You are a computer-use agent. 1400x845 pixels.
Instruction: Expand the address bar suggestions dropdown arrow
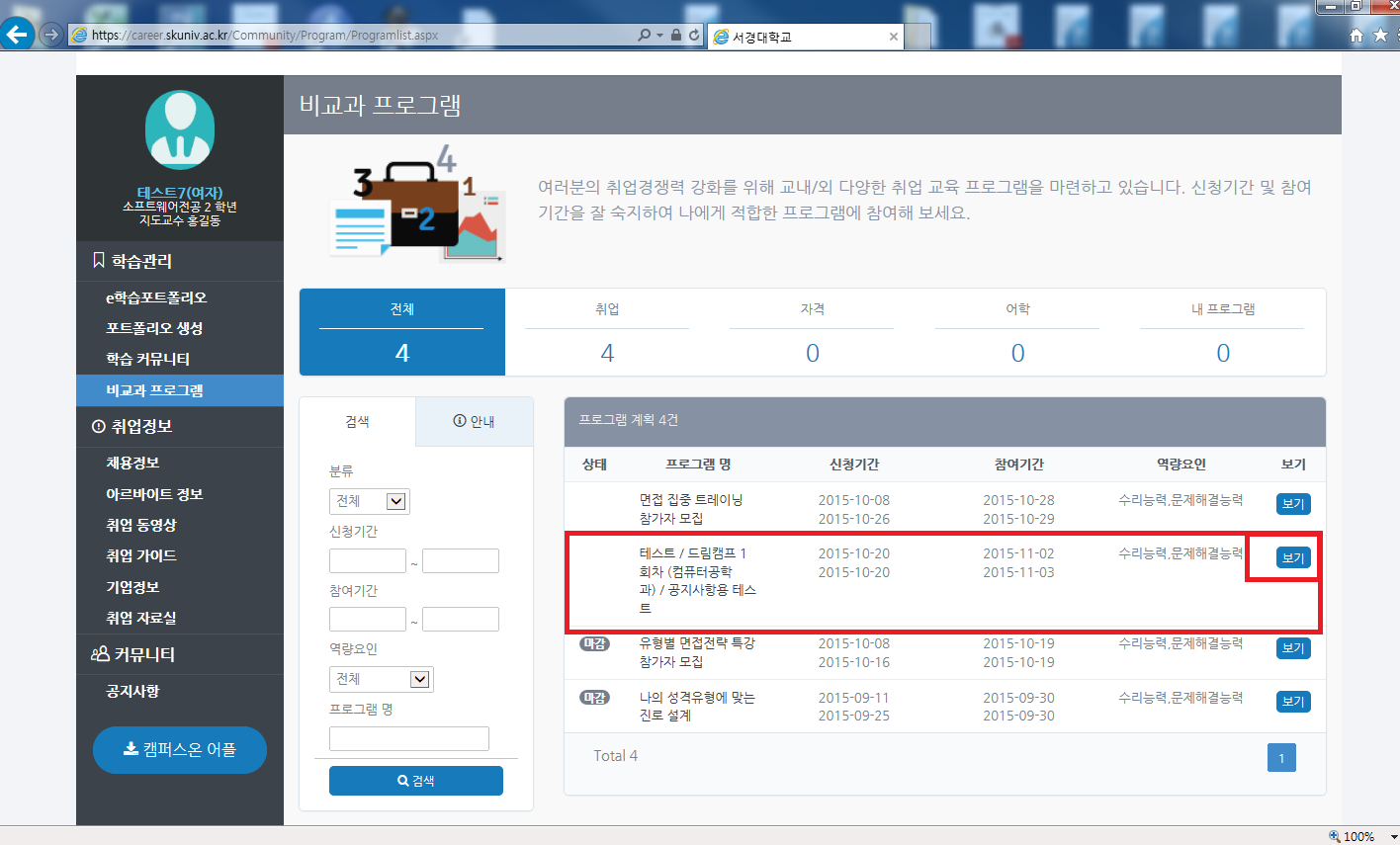coord(657,34)
